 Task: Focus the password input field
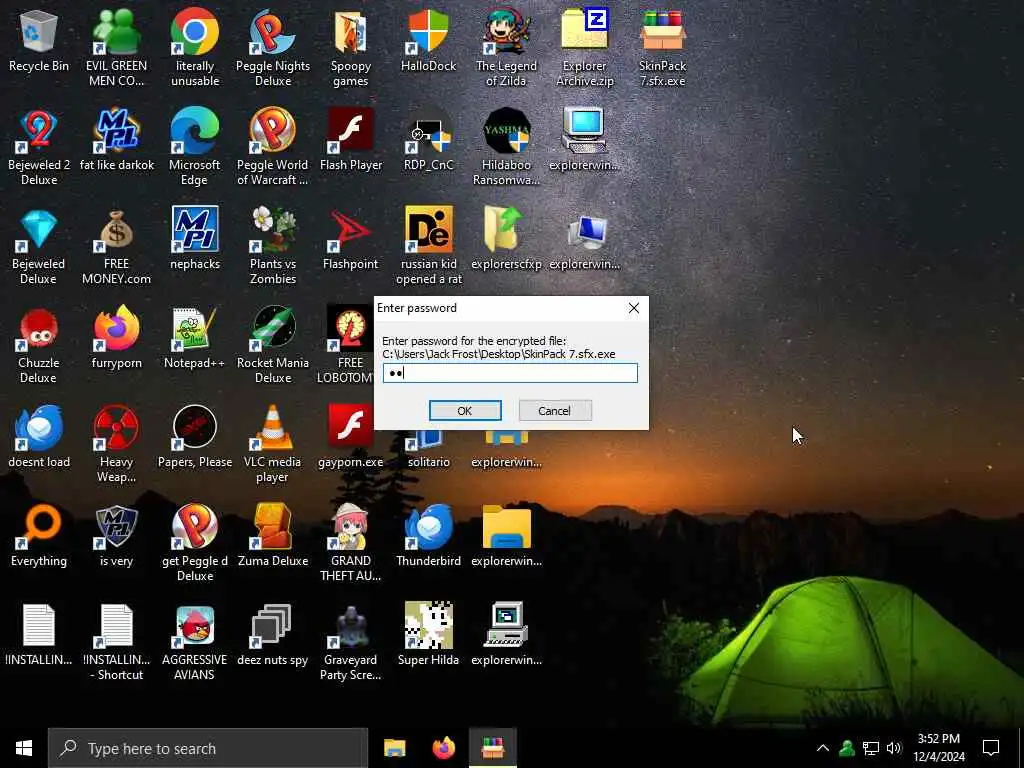(510, 373)
